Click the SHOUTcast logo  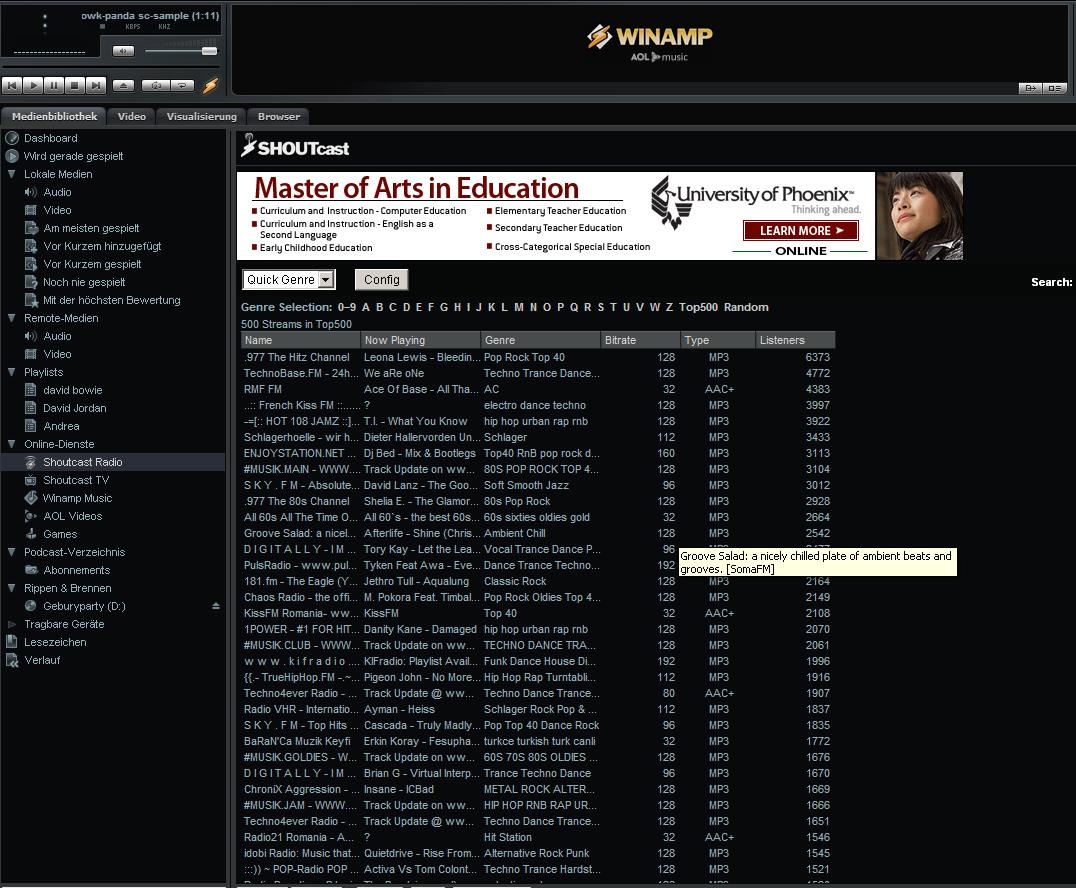(295, 146)
